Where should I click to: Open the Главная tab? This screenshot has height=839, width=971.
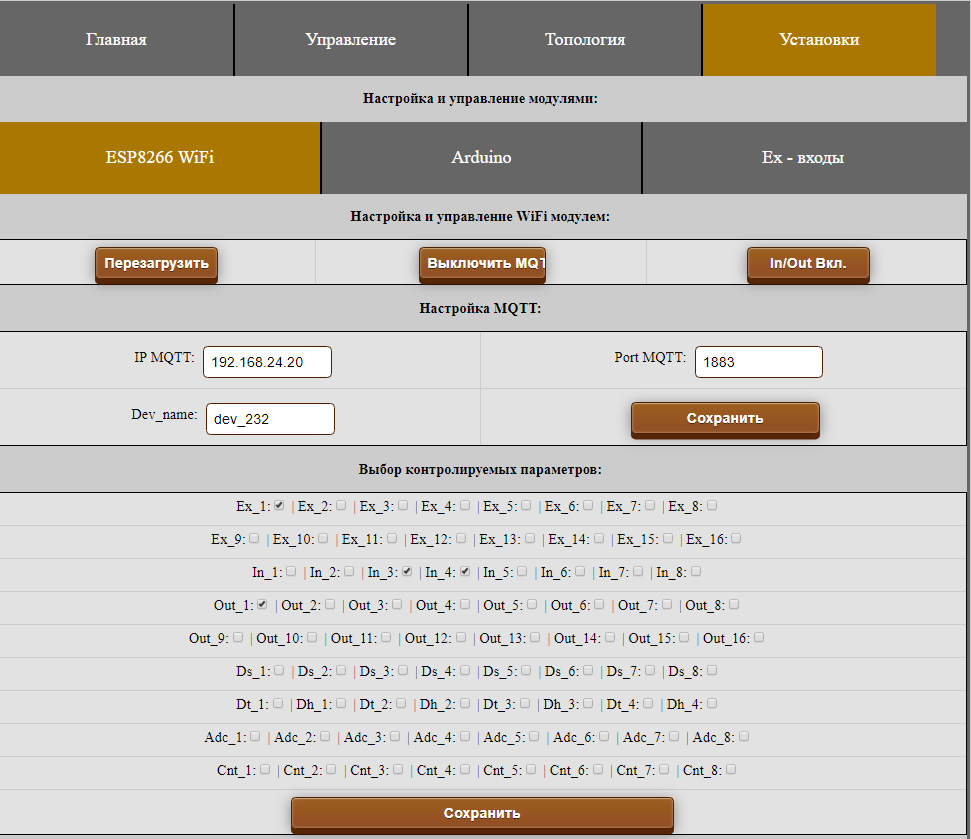(116, 40)
